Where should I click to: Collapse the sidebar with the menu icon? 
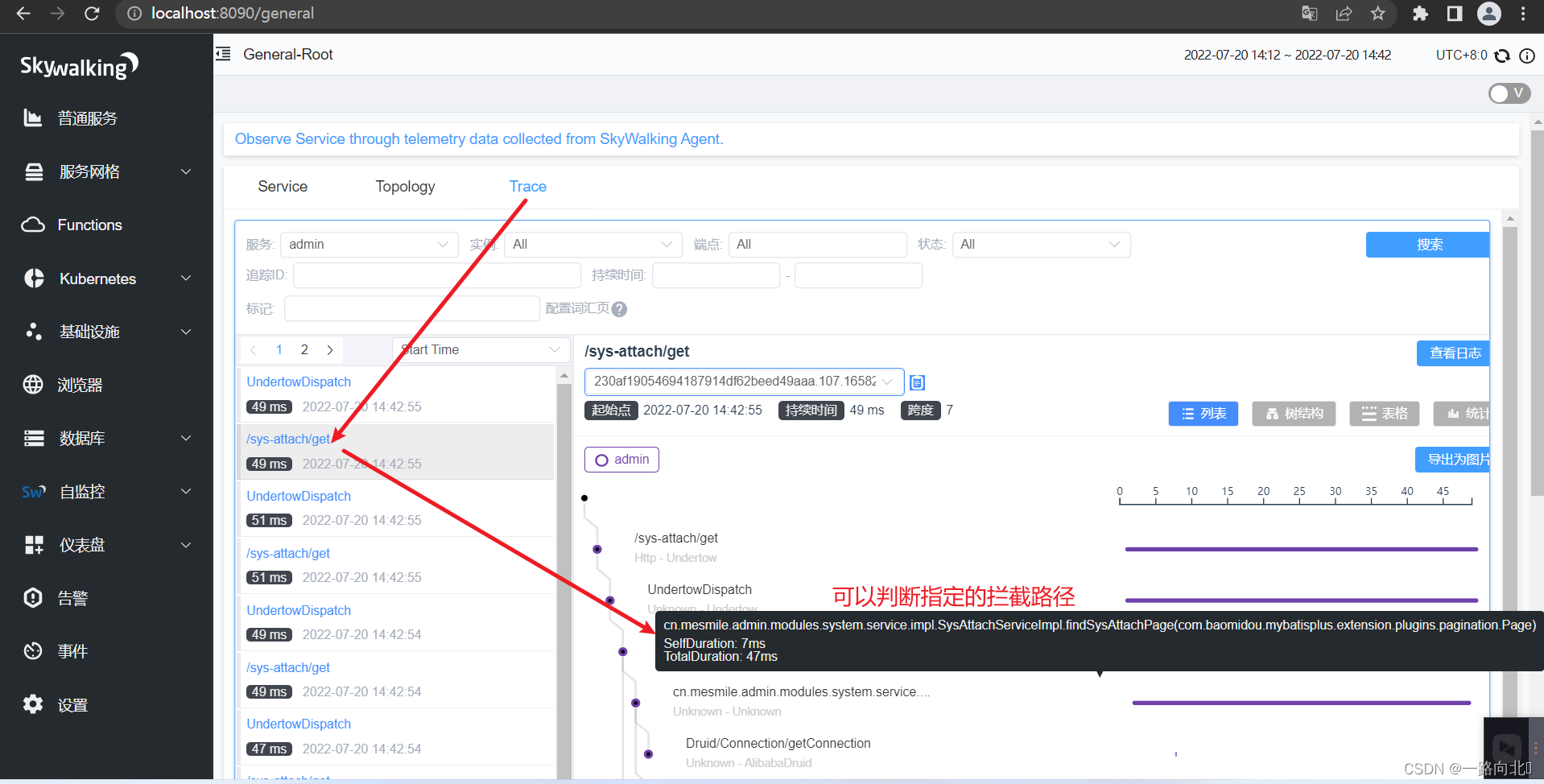pyautogui.click(x=223, y=54)
